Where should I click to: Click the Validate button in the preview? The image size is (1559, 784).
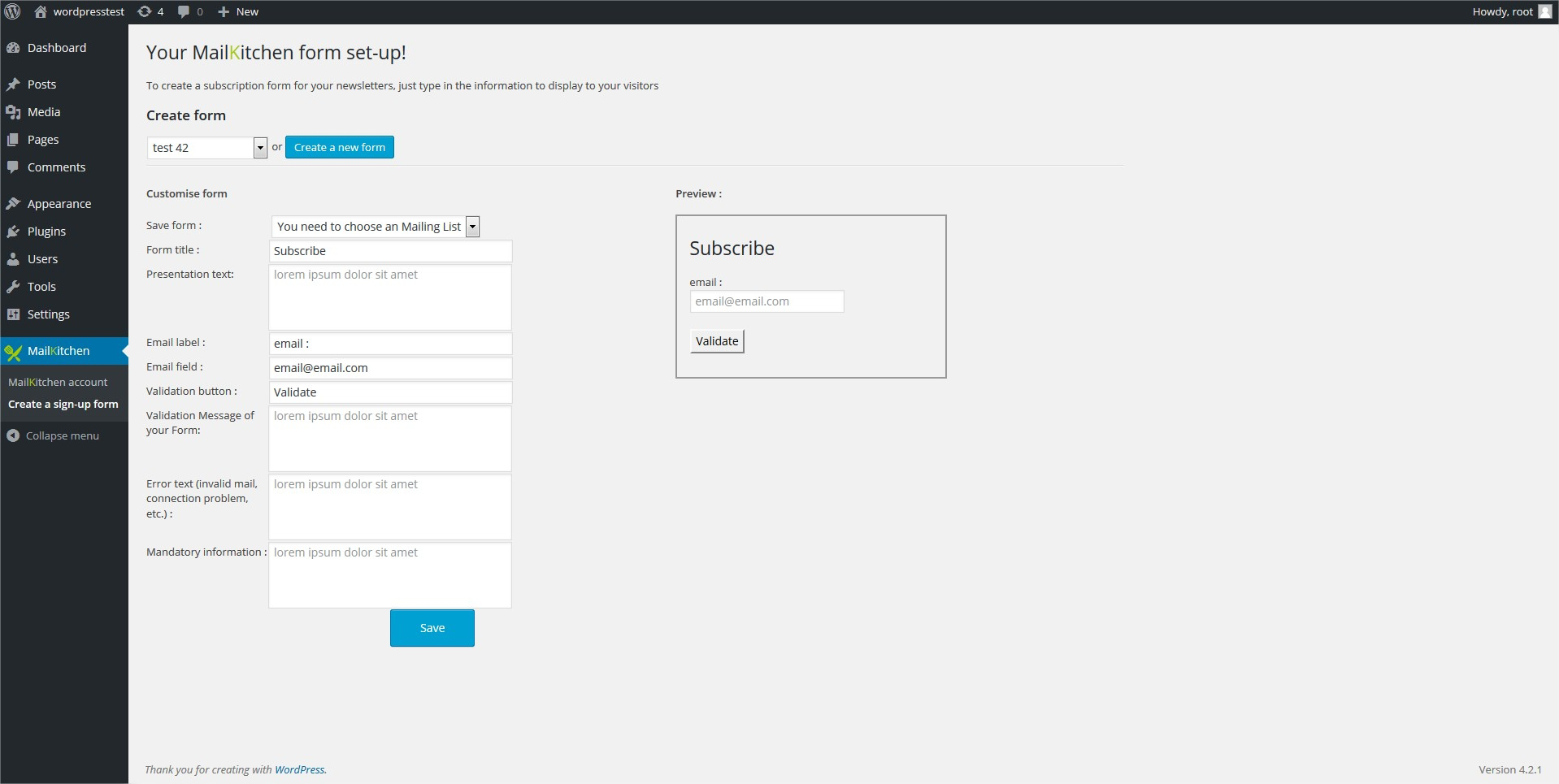tap(717, 341)
